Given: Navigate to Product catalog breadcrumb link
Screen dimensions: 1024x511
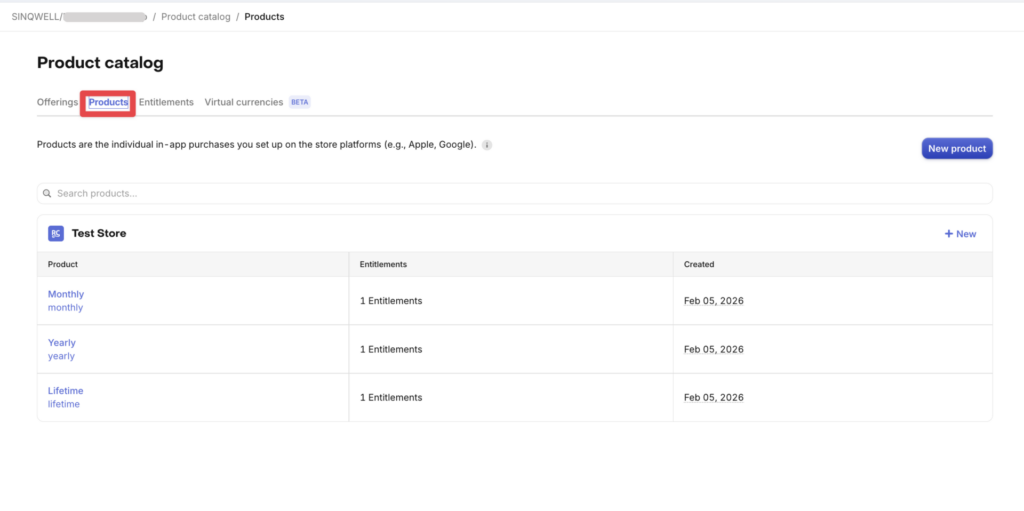Looking at the screenshot, I should (195, 17).
